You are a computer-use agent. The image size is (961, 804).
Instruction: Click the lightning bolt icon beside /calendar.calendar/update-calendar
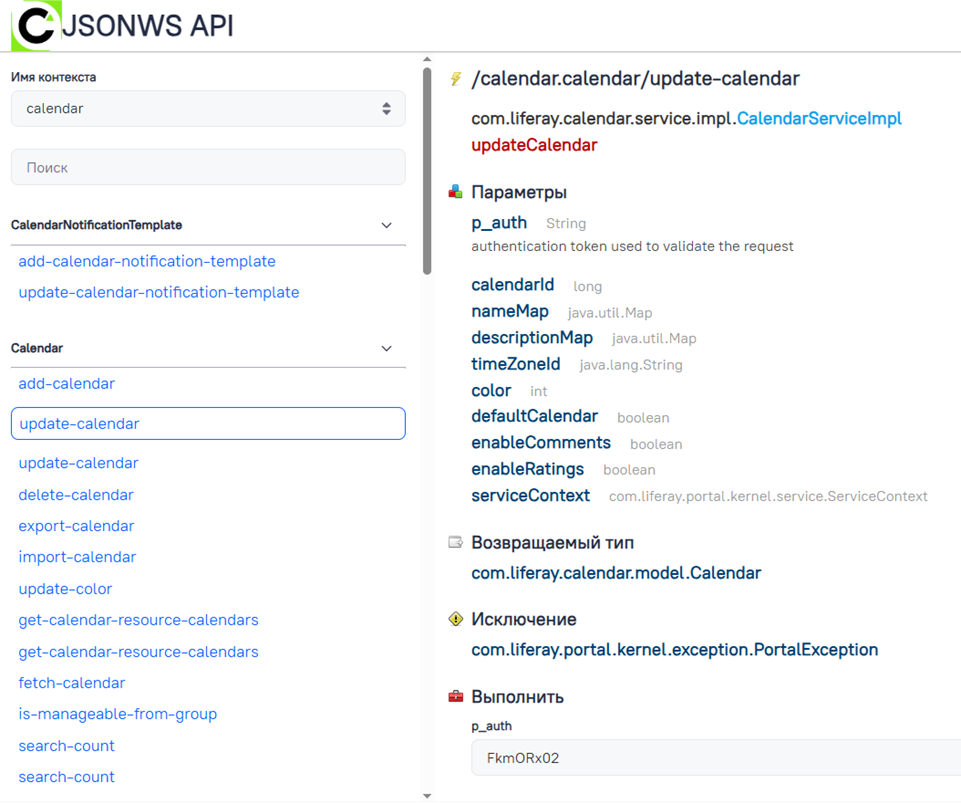[x=456, y=79]
